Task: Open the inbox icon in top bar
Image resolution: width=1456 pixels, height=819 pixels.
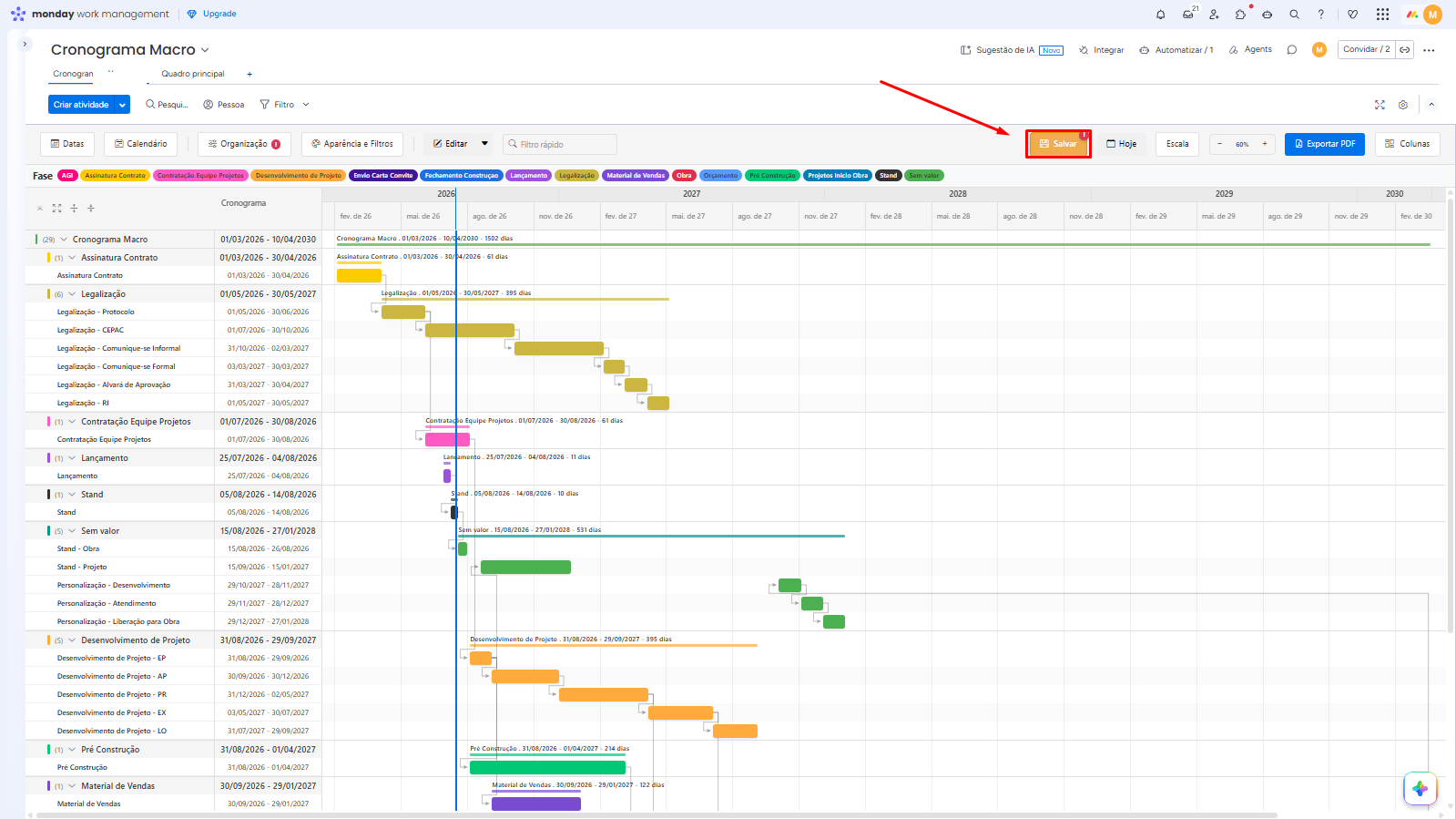Action: (1188, 15)
